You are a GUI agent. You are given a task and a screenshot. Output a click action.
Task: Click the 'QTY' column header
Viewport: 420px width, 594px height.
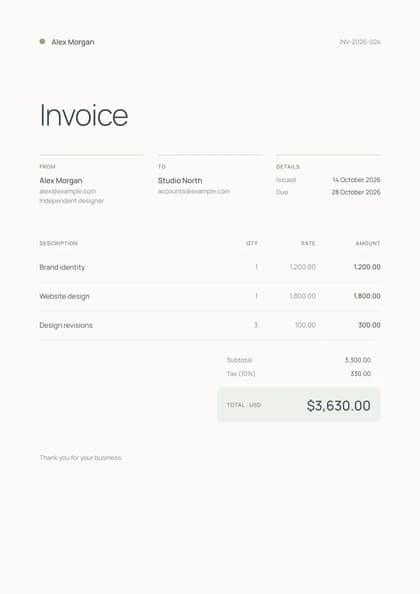[252, 243]
